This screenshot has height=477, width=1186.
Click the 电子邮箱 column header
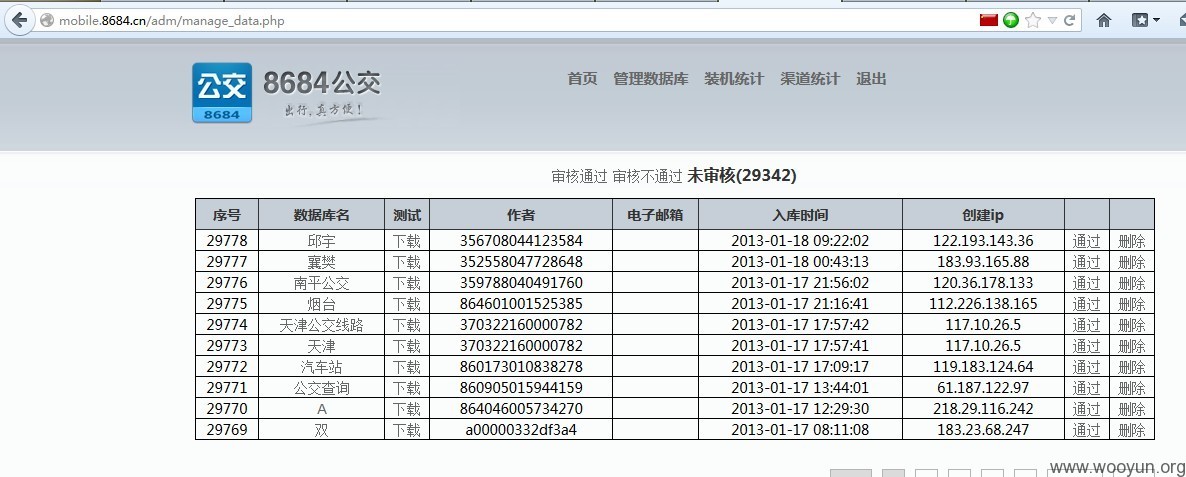coord(656,215)
